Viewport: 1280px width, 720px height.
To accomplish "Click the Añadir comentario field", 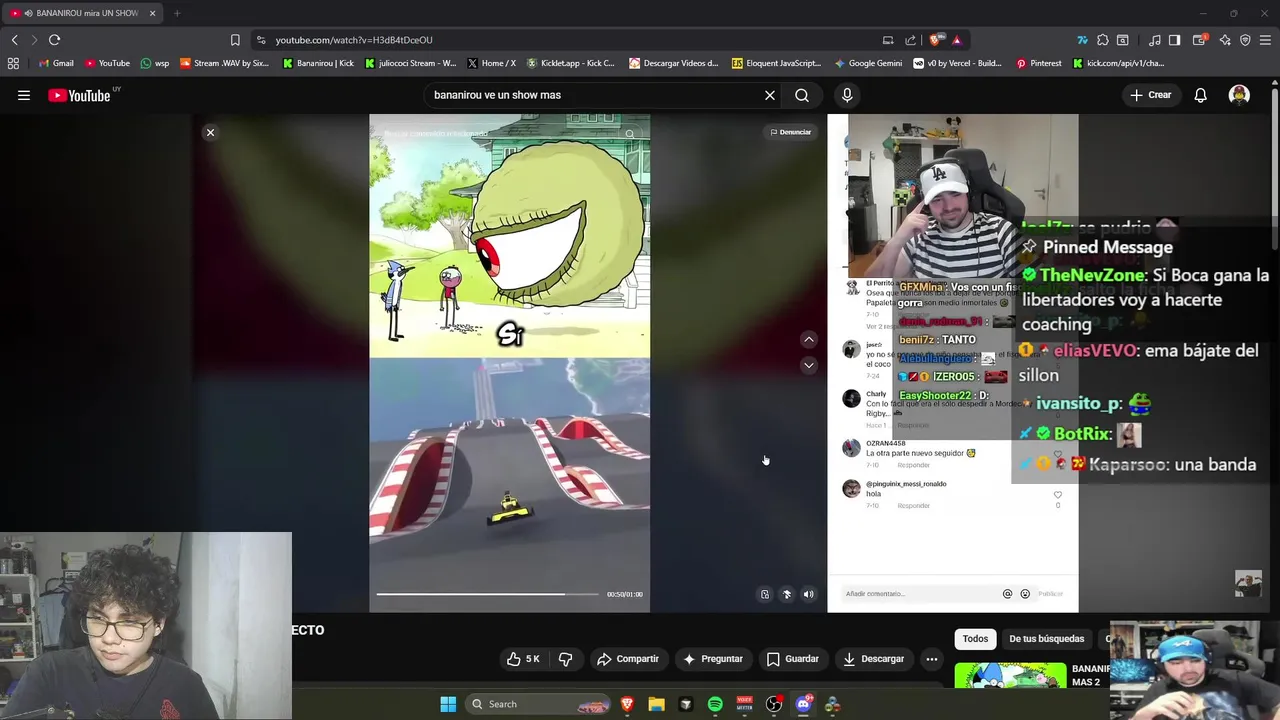I will 920,594.
